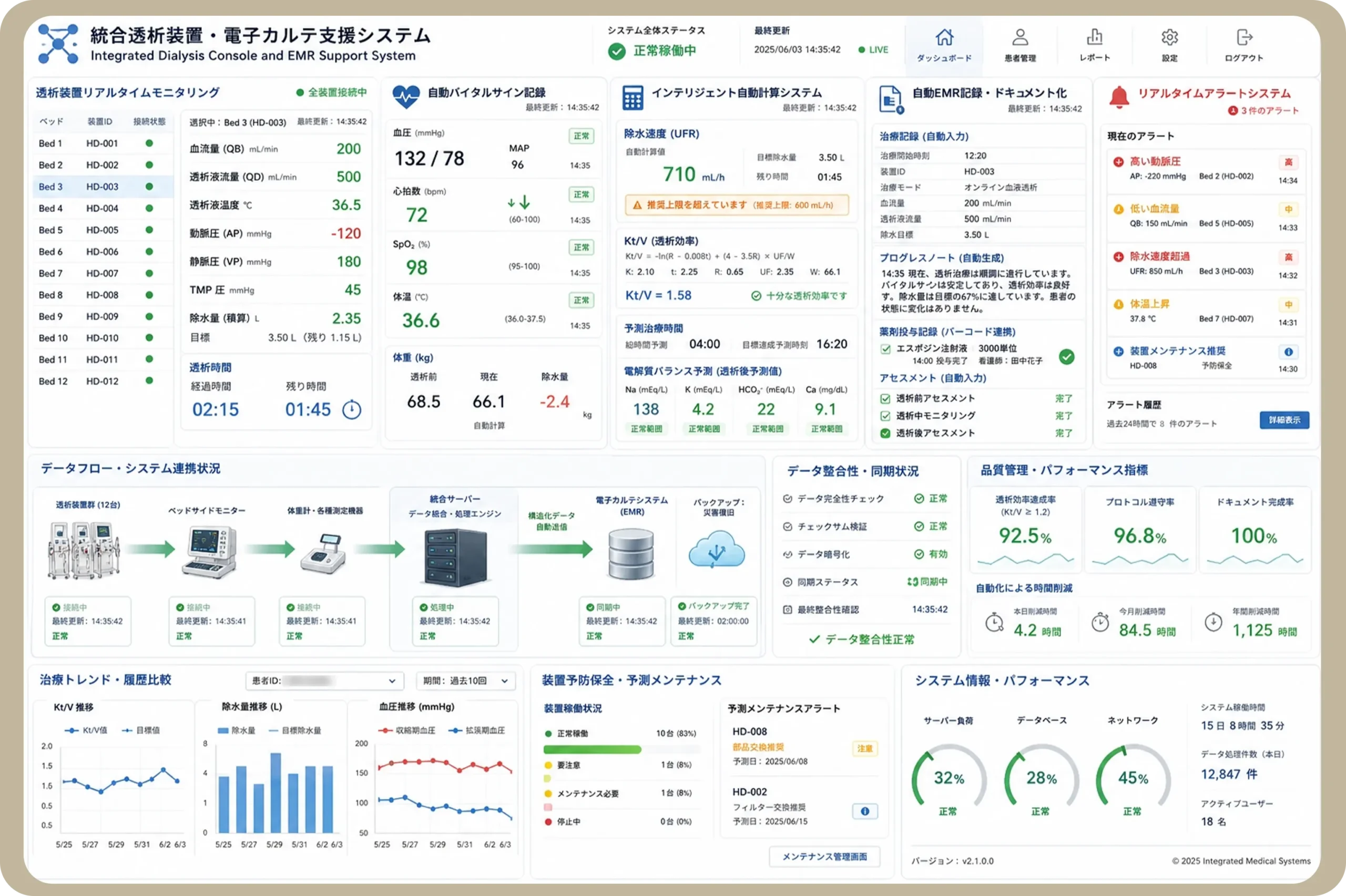The height and width of the screenshot is (896, 1346).
Task: Open the ダッシュボード home tab
Action: (944, 46)
